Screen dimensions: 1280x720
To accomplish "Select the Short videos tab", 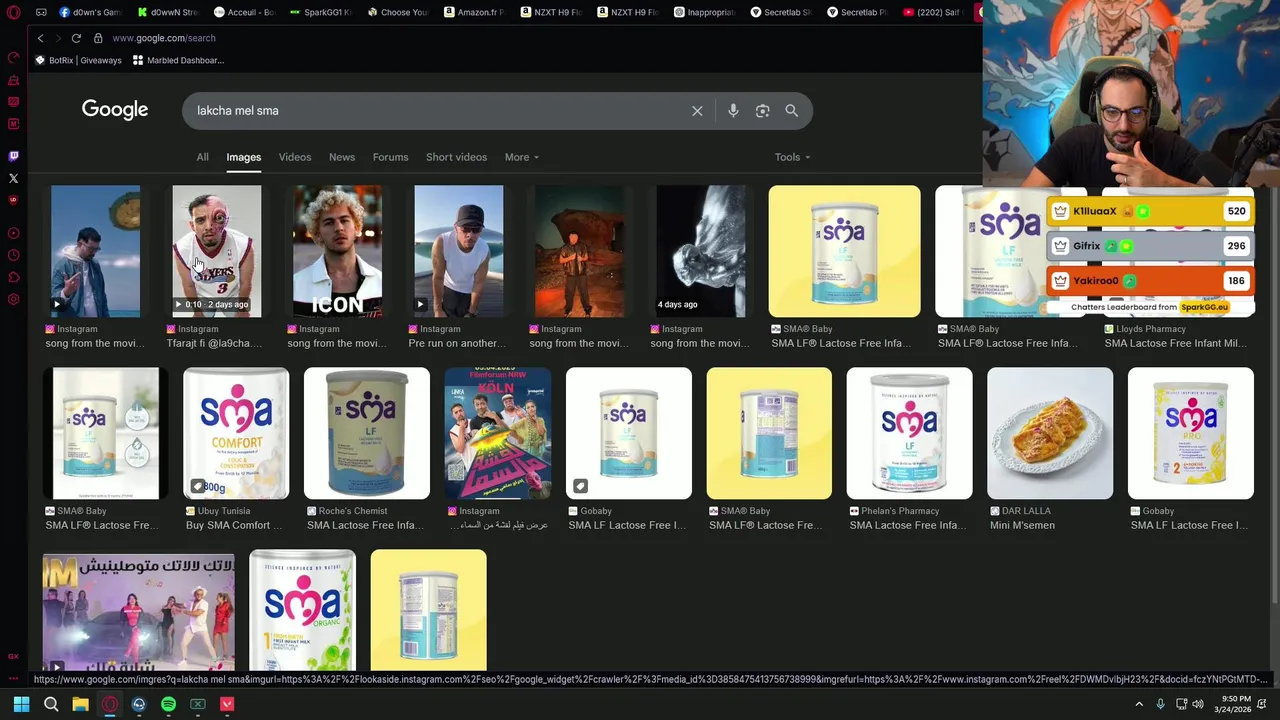I will (x=456, y=157).
